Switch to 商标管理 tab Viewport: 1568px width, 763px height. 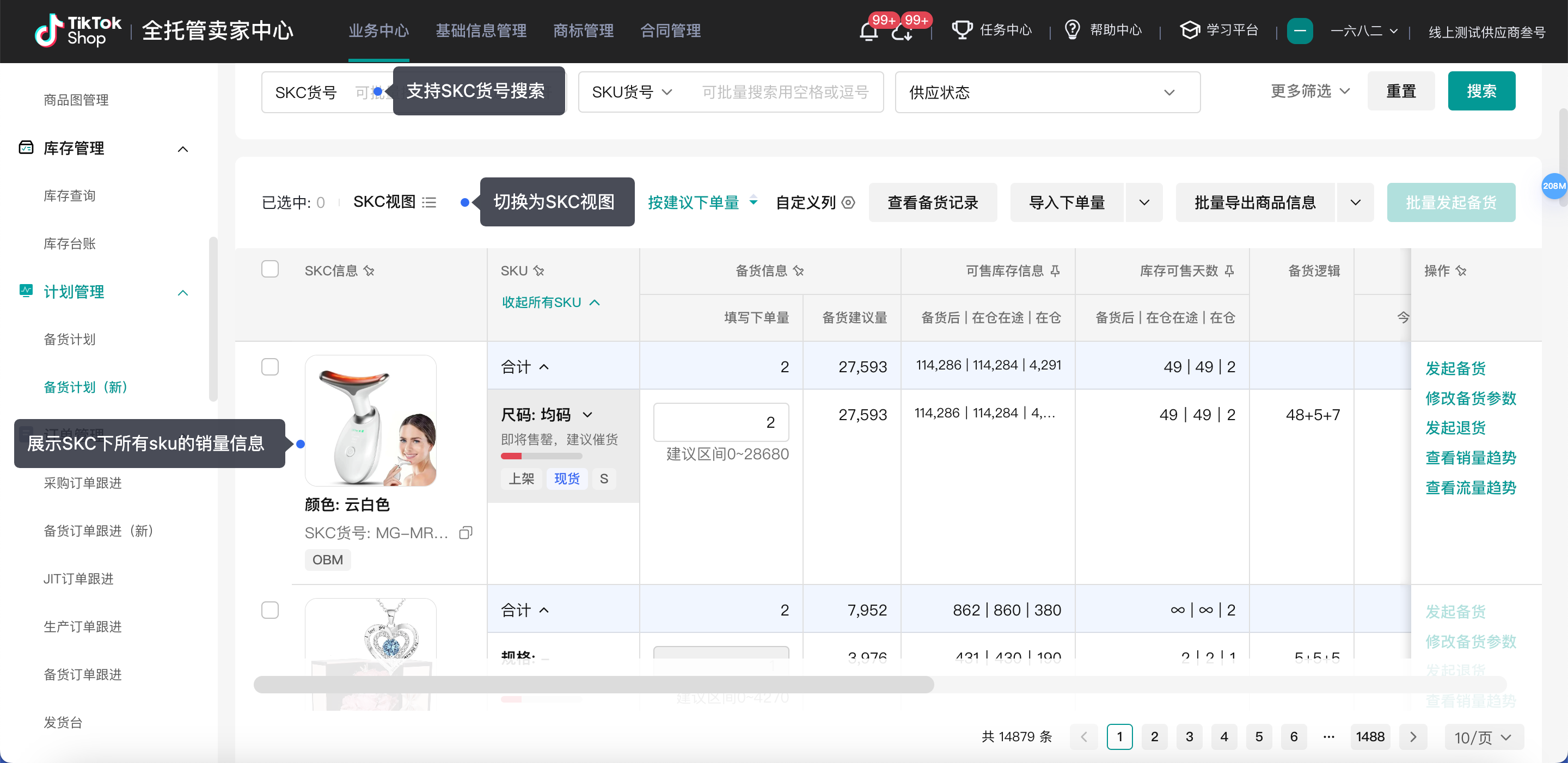point(583,30)
